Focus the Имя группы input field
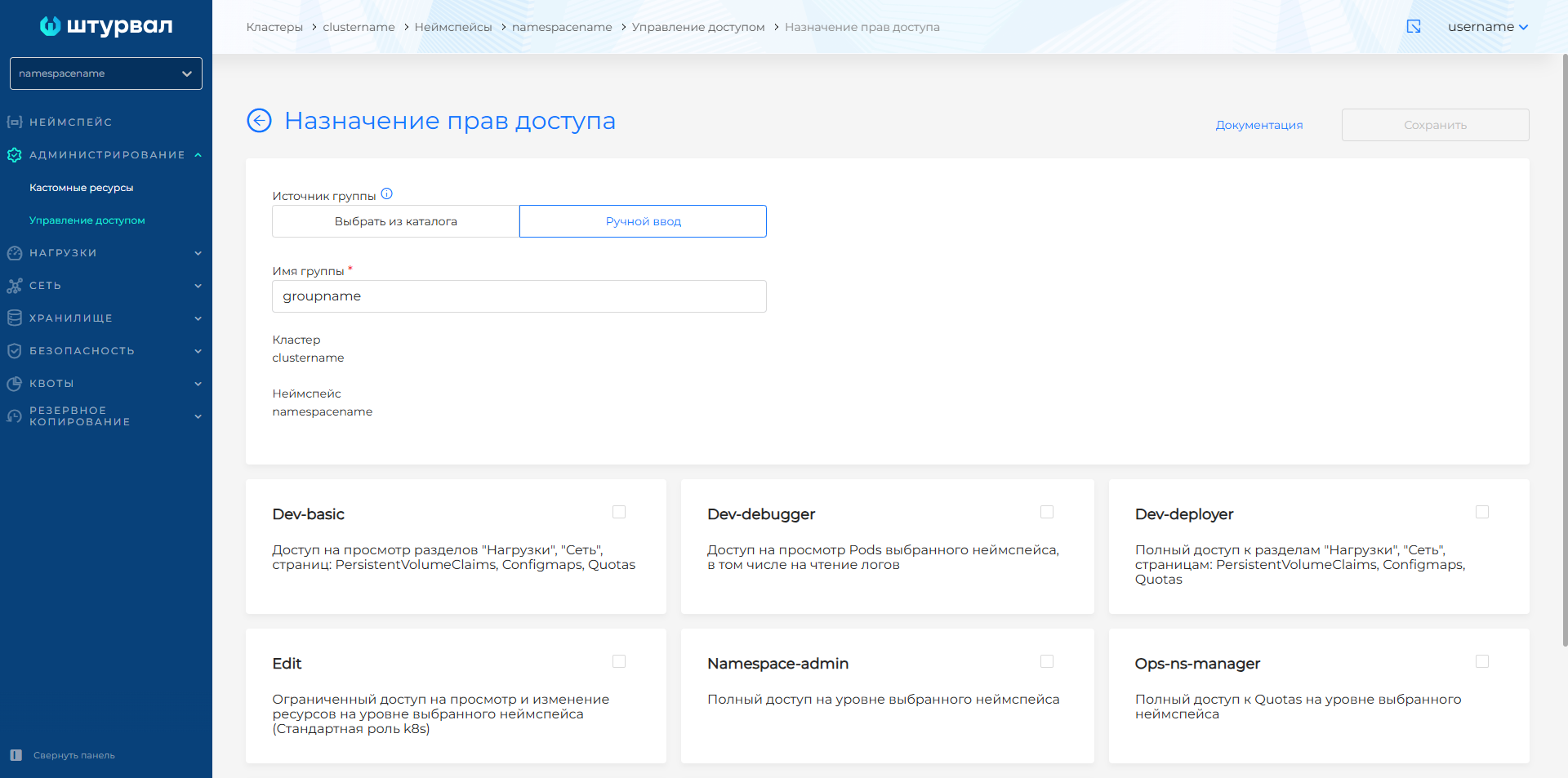 519,296
